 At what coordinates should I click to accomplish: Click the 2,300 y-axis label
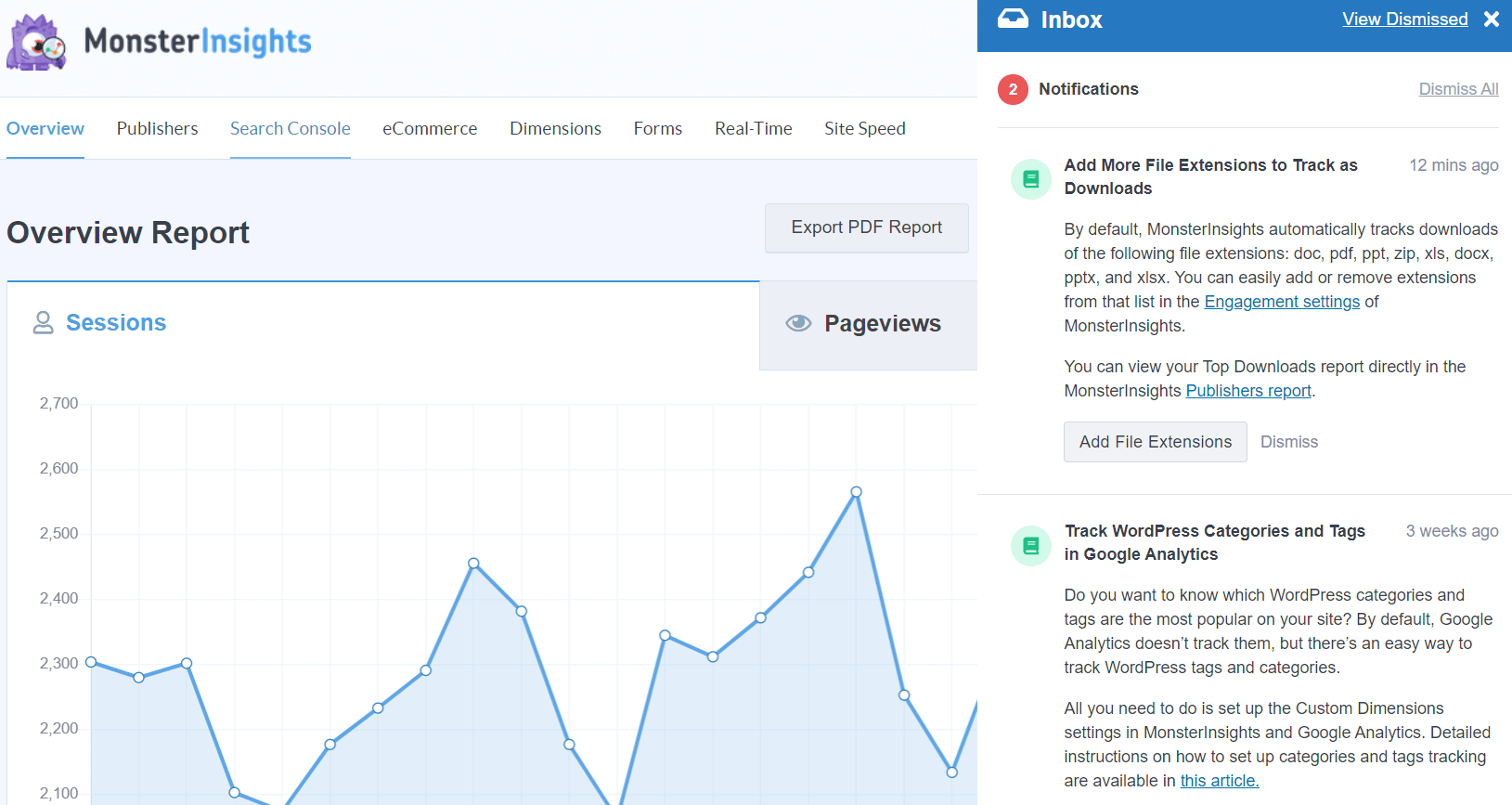coord(58,663)
